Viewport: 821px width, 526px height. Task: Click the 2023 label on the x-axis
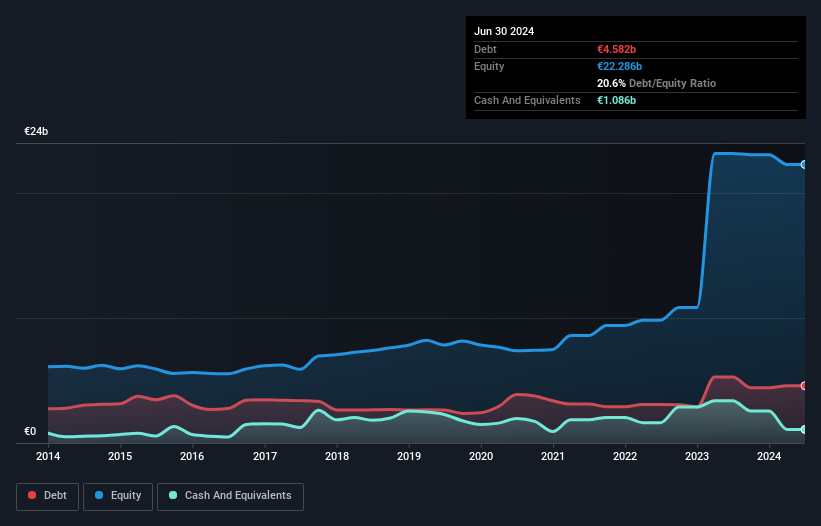[x=697, y=456]
